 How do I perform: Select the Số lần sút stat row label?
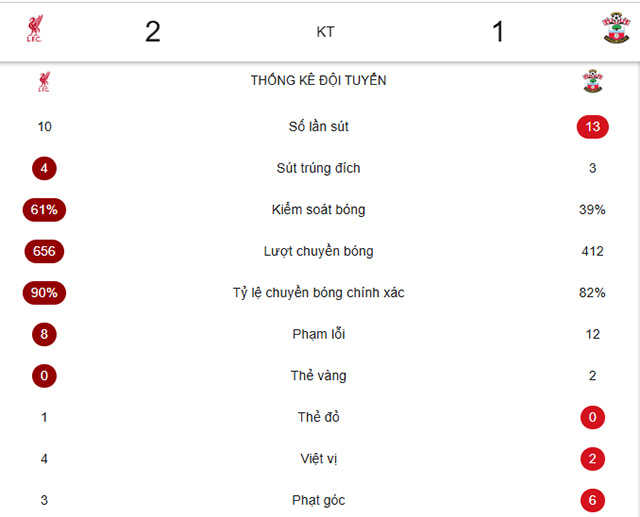tap(318, 127)
